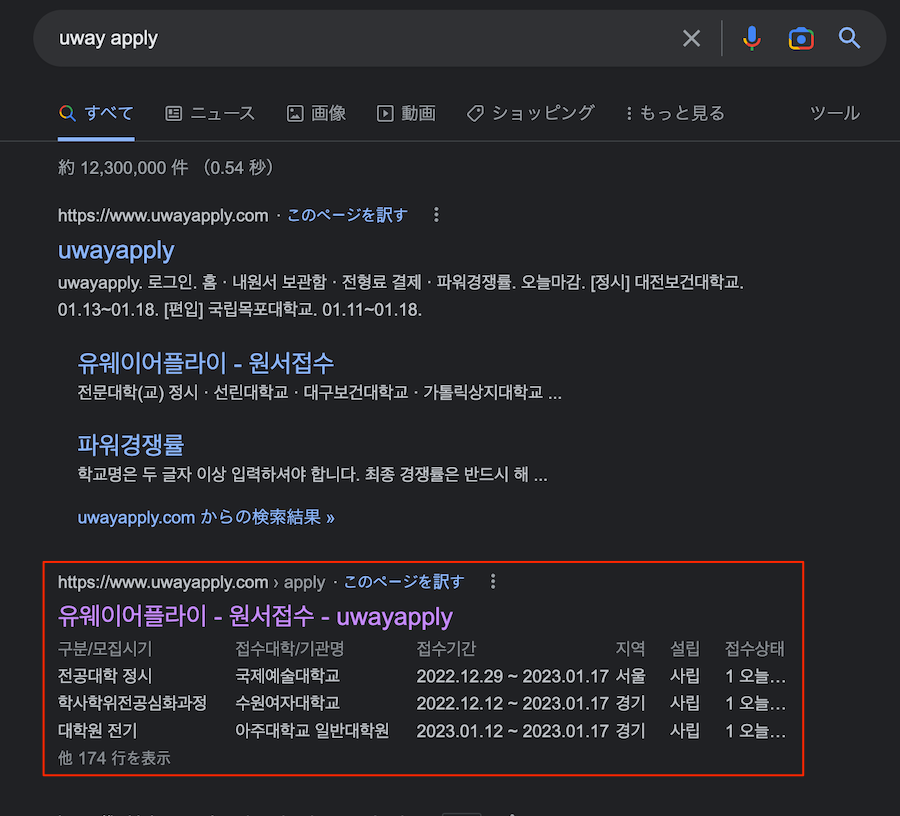Image resolution: width=900 pixels, height=816 pixels.
Task: Switch to the 画像 tab
Action: [x=316, y=113]
